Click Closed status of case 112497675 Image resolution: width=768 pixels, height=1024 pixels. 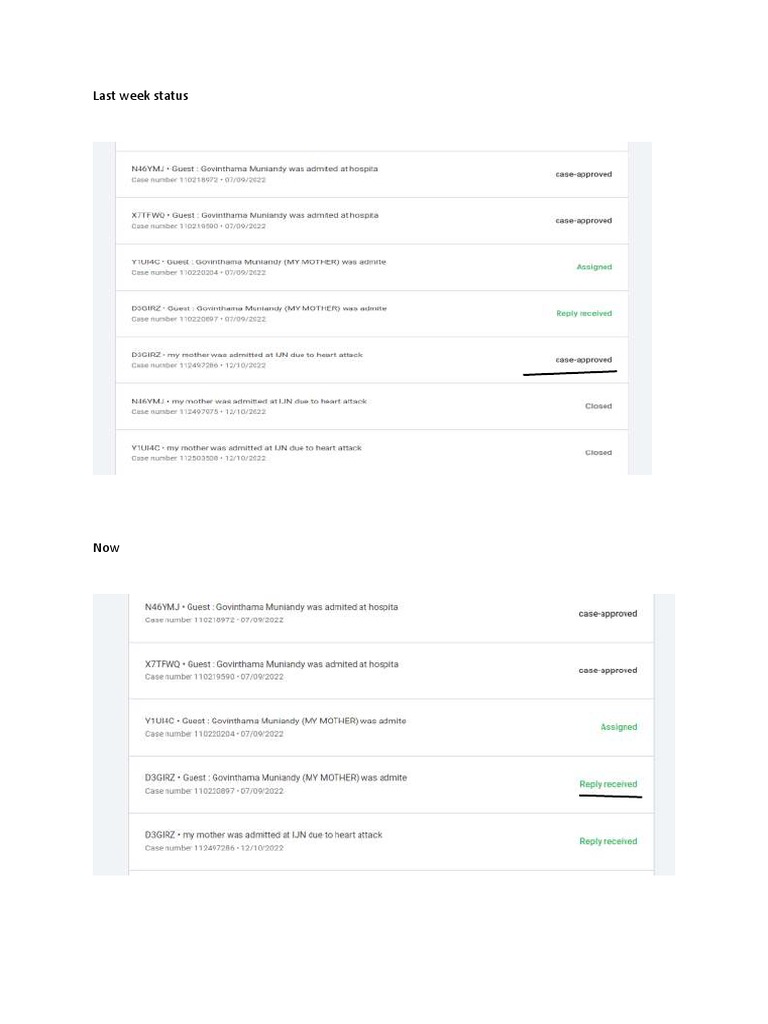(x=598, y=406)
